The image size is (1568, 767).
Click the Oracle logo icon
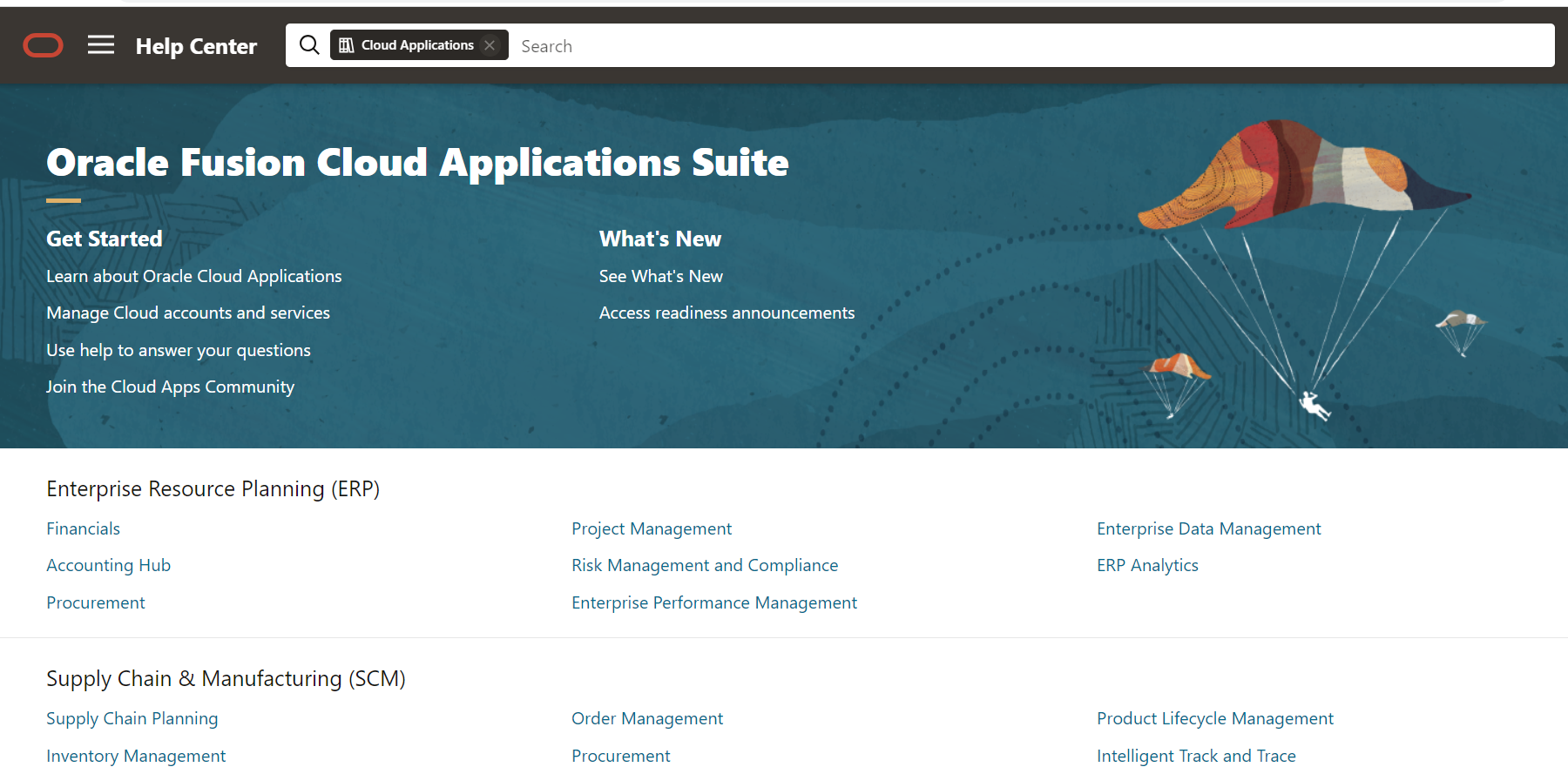point(43,45)
